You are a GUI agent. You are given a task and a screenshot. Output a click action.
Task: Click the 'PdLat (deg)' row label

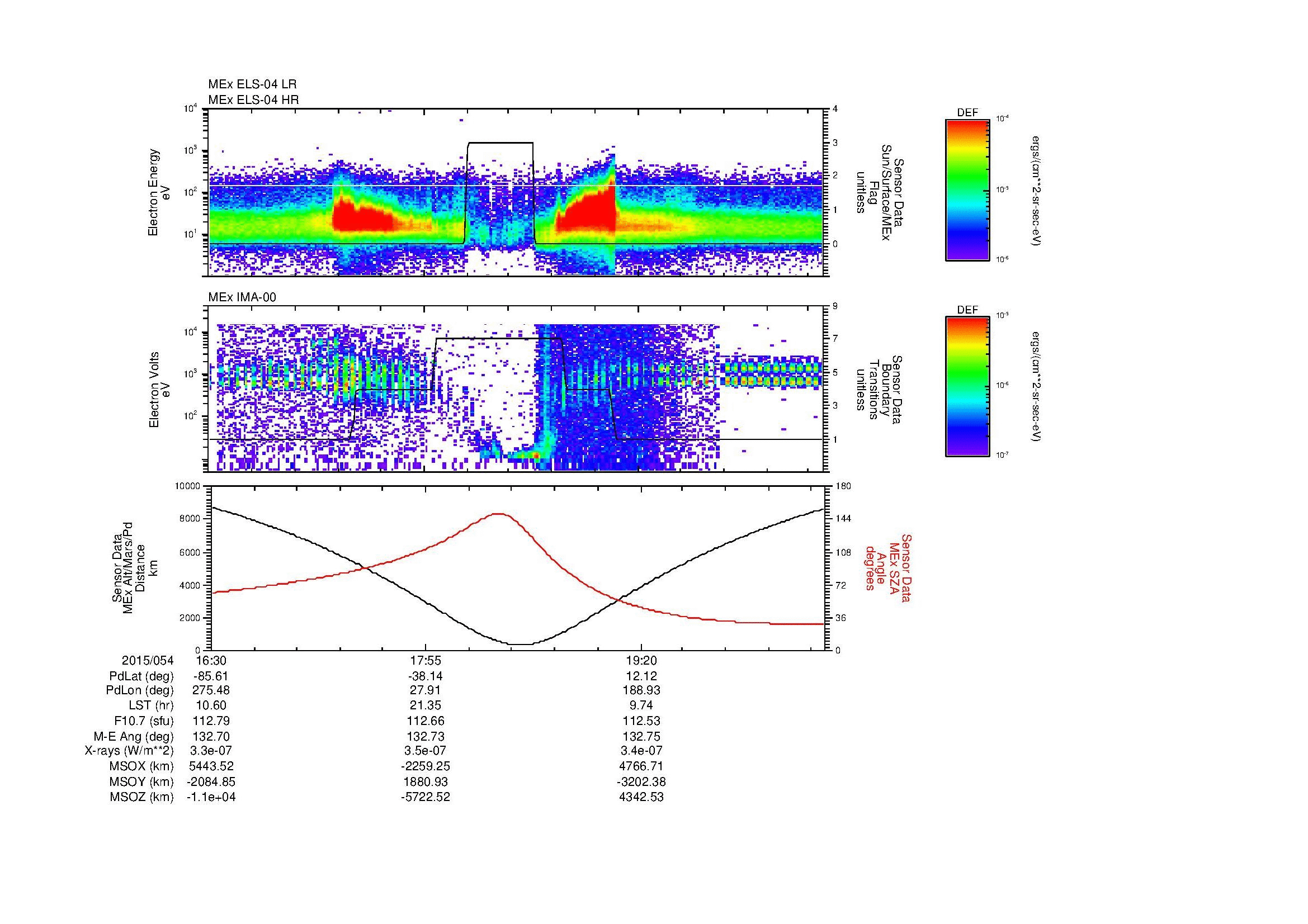tap(141, 676)
